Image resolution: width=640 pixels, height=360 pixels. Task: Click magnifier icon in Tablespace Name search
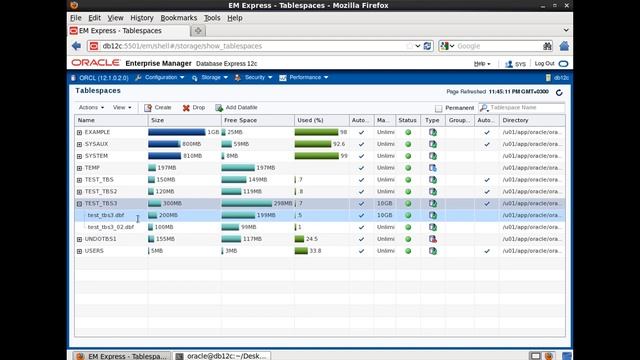(x=484, y=108)
